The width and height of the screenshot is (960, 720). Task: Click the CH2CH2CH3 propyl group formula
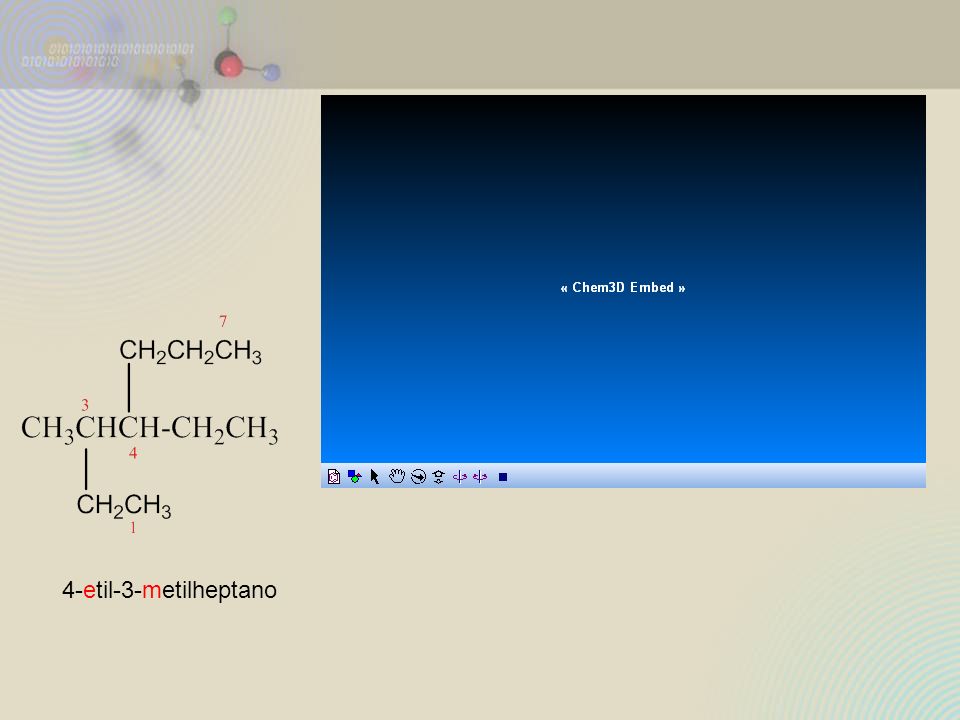pyautogui.click(x=190, y=351)
